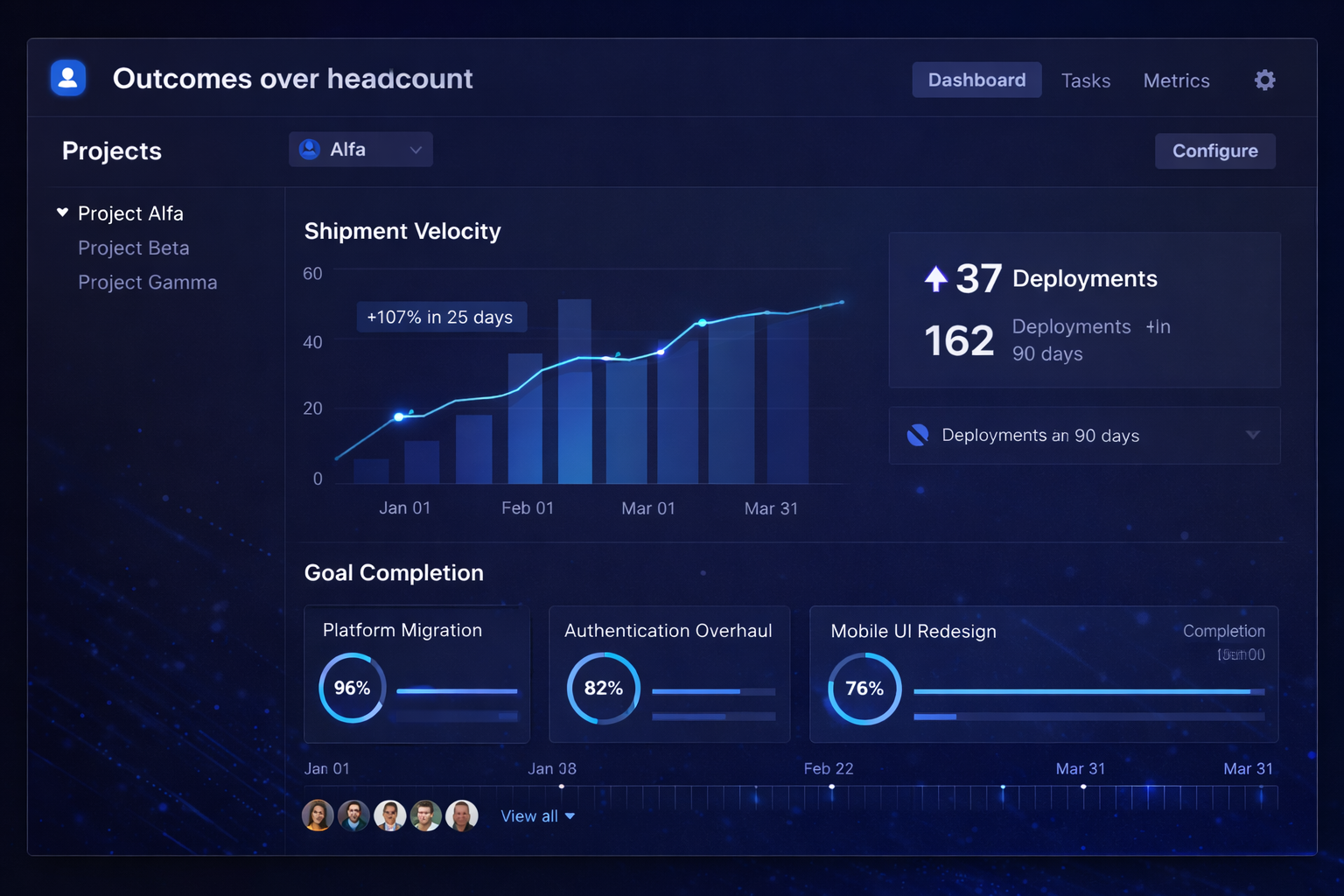Screen dimensions: 1344x896
Task: Click the avatar icon in Alfa selector
Action: [x=310, y=150]
